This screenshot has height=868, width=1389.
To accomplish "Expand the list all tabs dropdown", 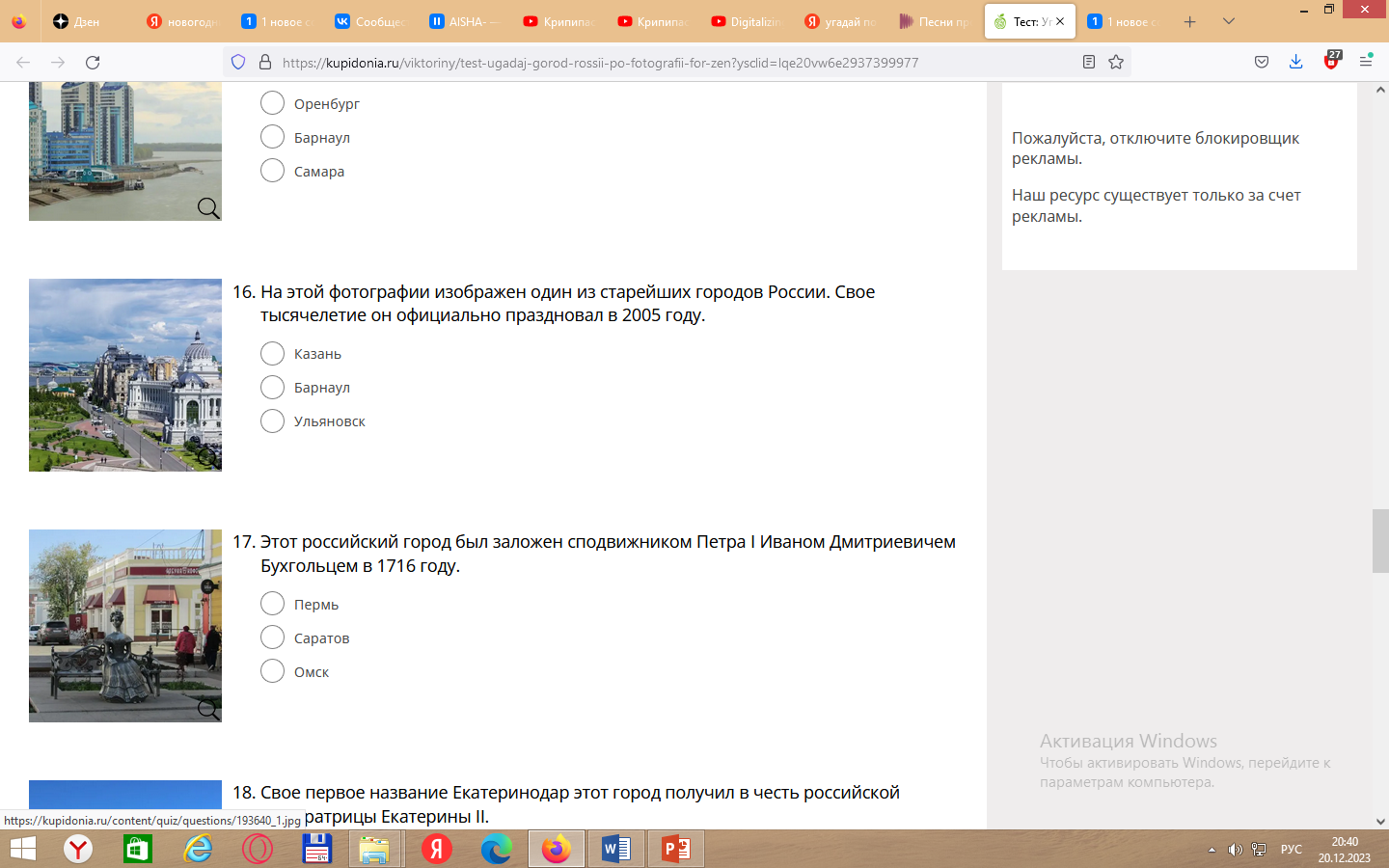I will click(x=1228, y=21).
